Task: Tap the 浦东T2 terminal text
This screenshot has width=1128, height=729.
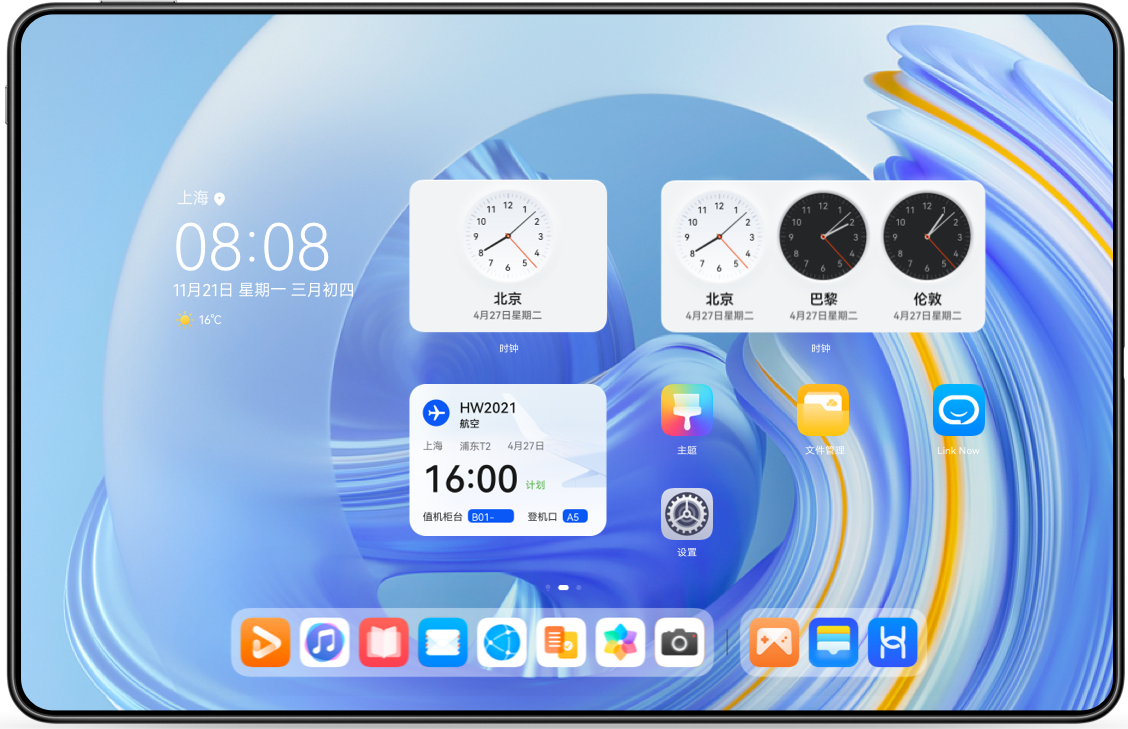Action: 475,446
